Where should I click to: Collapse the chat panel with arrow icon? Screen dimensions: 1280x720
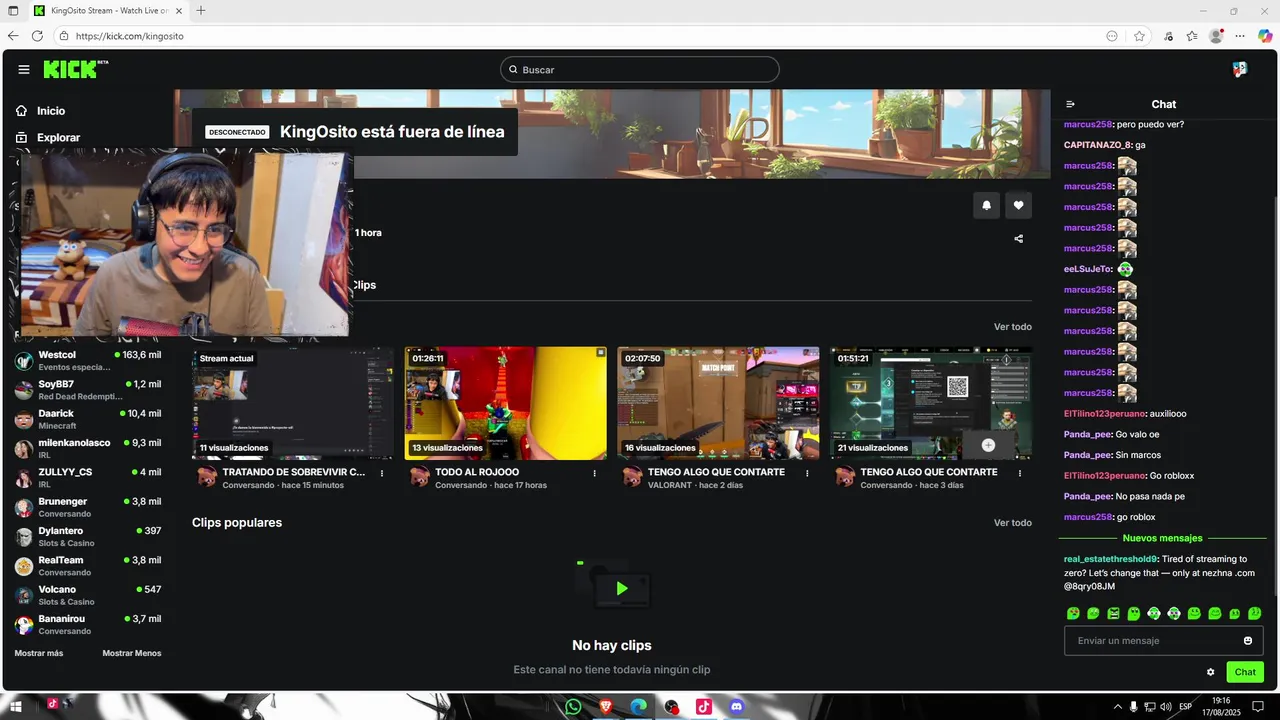1070,104
